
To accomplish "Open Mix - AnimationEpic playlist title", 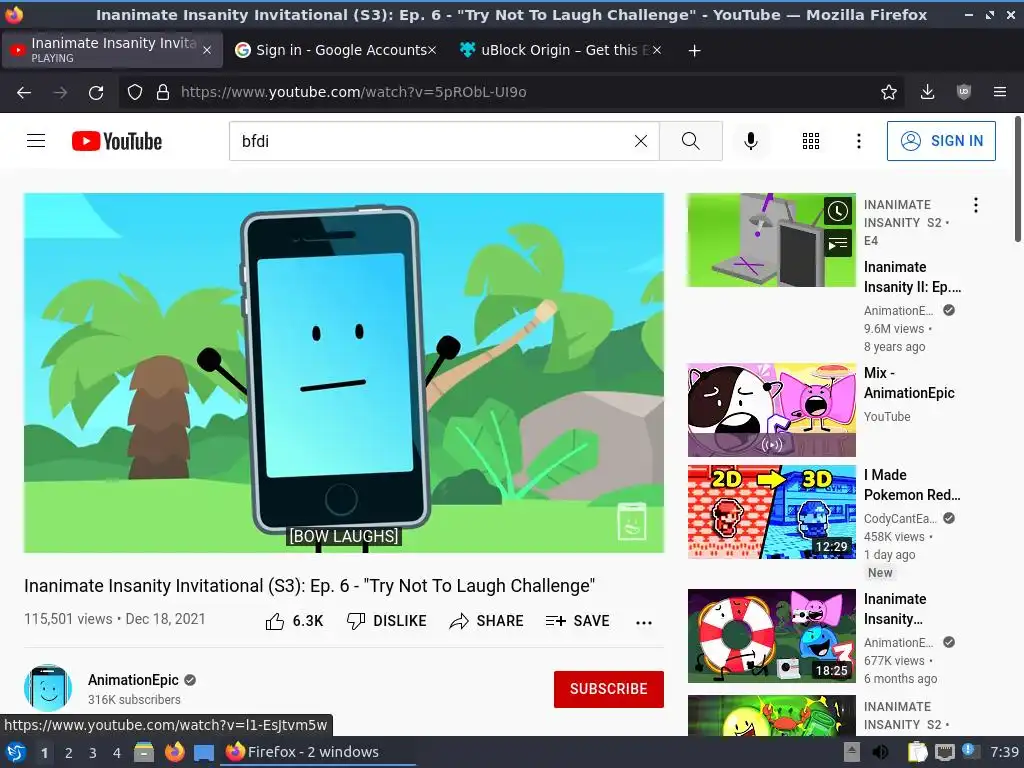I will tap(909, 383).
